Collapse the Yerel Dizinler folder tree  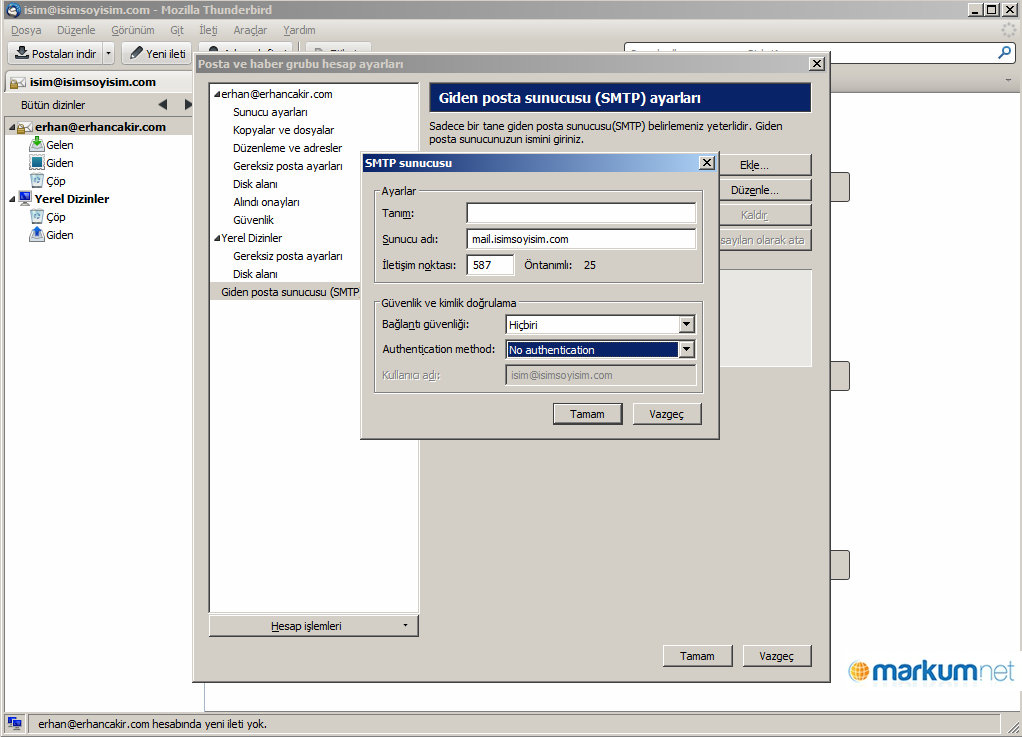12,199
